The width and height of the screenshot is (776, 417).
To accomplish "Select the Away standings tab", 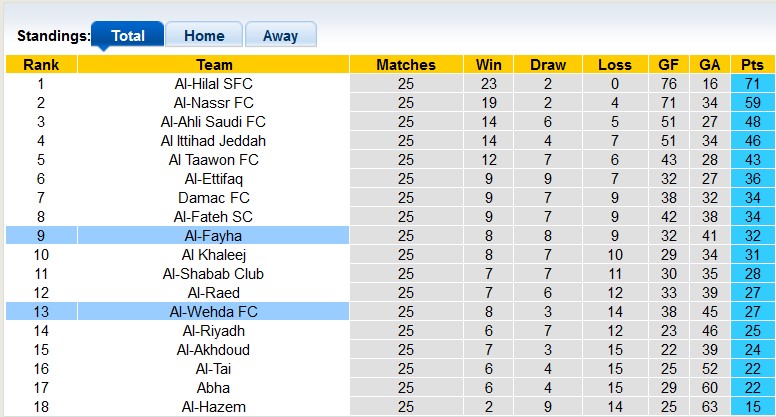I will coord(280,36).
